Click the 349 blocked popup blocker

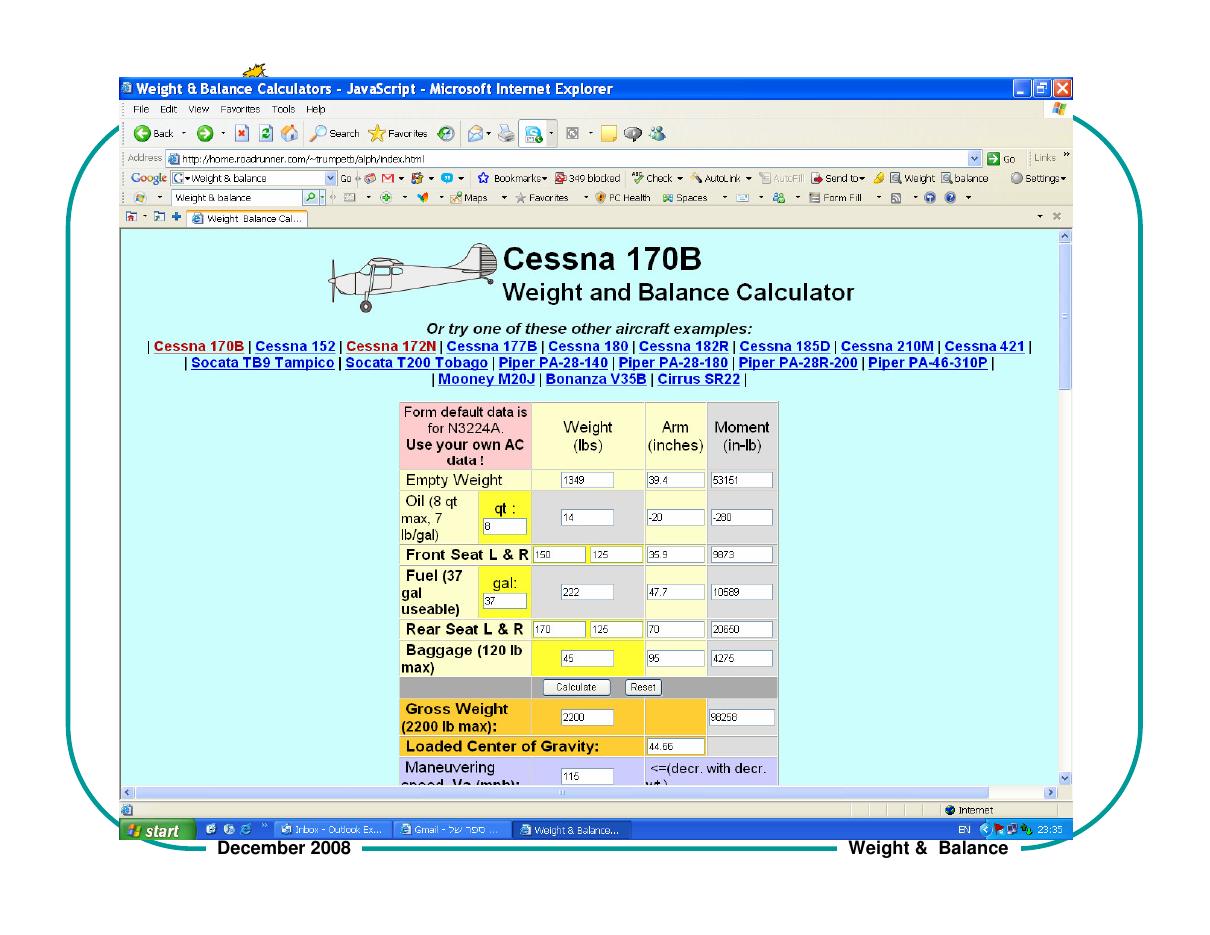586,178
